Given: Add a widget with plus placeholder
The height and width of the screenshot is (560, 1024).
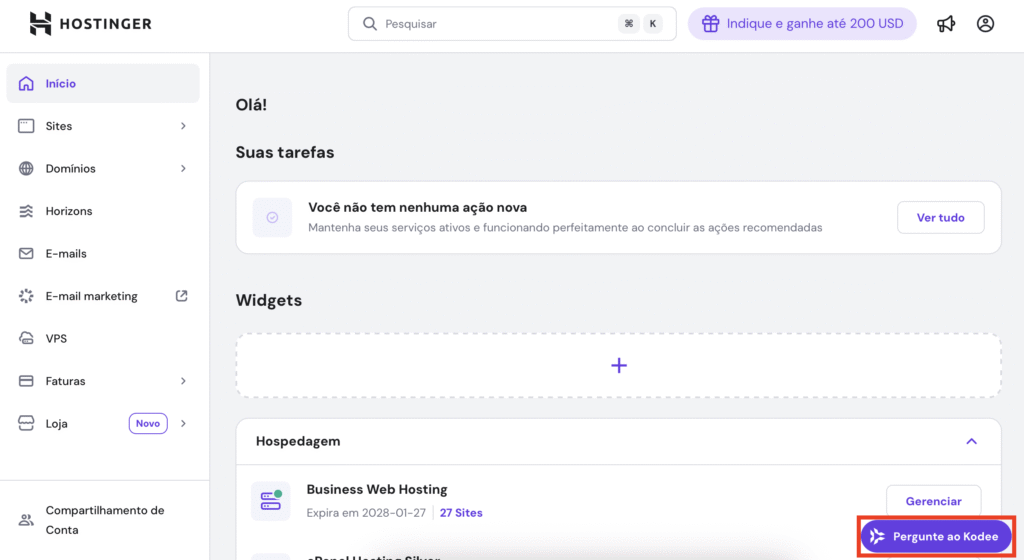Looking at the screenshot, I should (618, 366).
